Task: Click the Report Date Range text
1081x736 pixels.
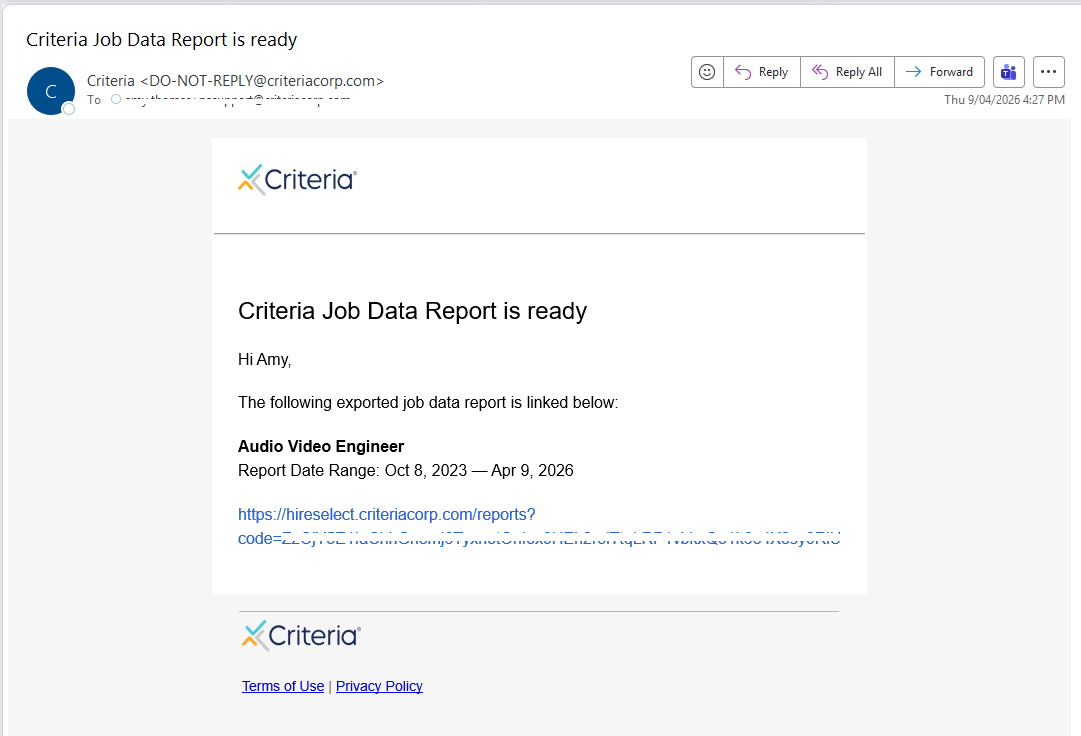Action: click(x=405, y=470)
